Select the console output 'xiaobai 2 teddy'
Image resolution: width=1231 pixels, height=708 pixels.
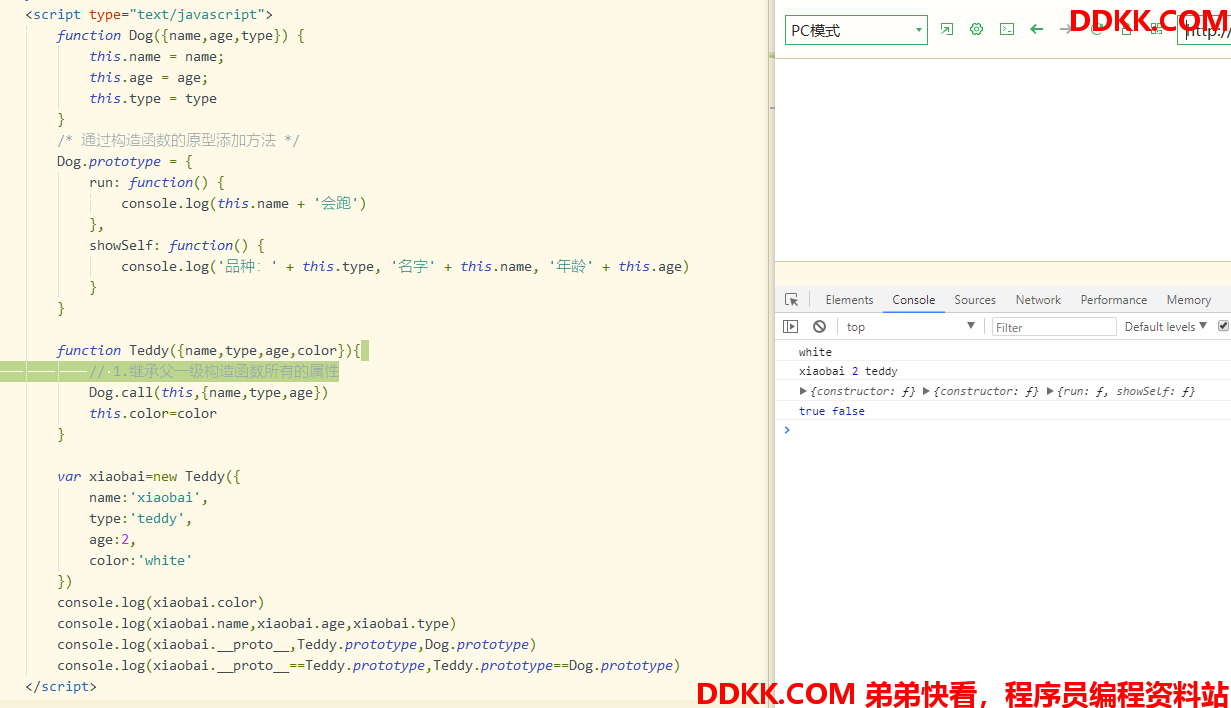[848, 371]
